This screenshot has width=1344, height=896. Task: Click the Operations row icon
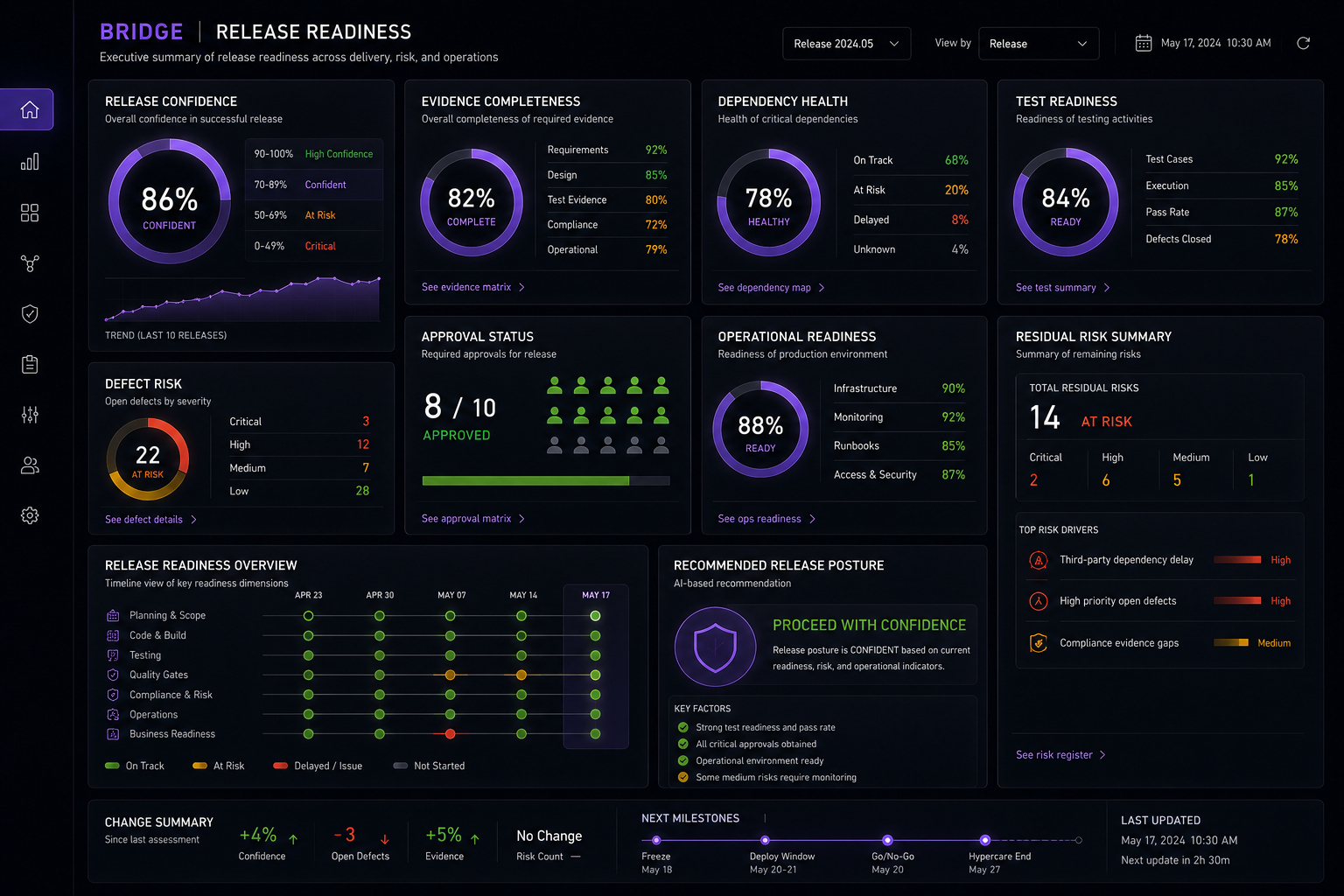pos(113,715)
